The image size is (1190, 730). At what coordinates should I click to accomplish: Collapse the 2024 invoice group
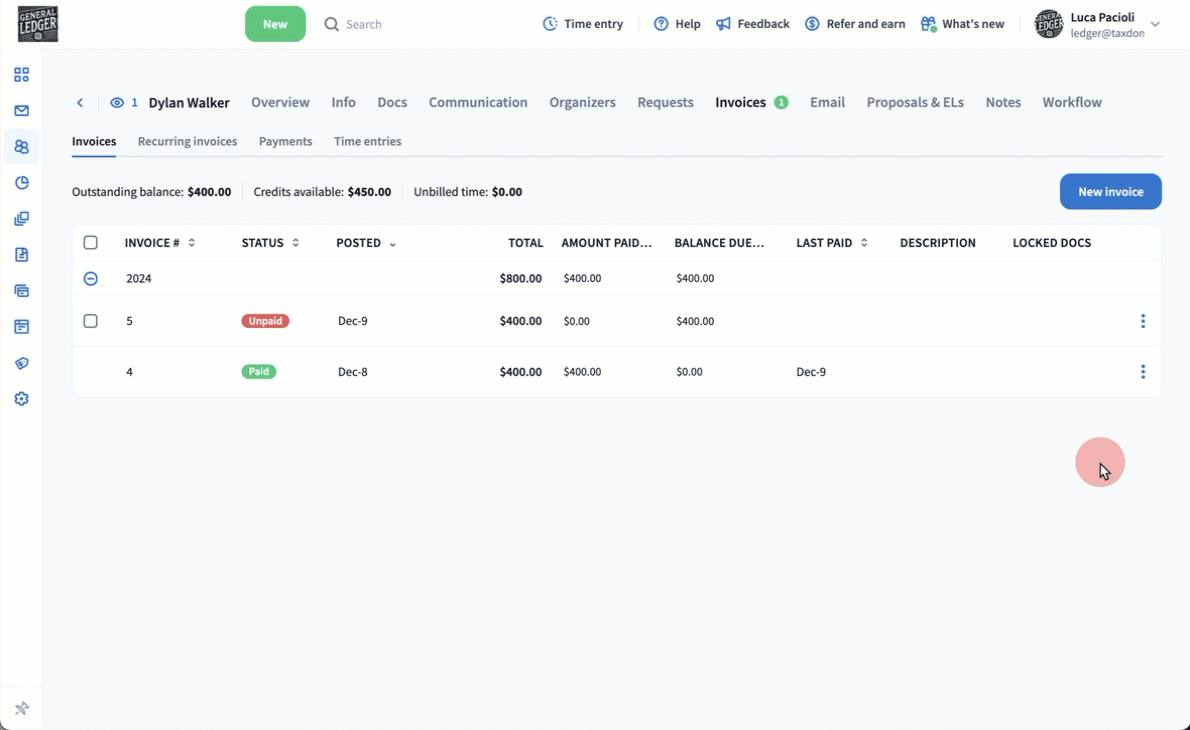(91, 279)
